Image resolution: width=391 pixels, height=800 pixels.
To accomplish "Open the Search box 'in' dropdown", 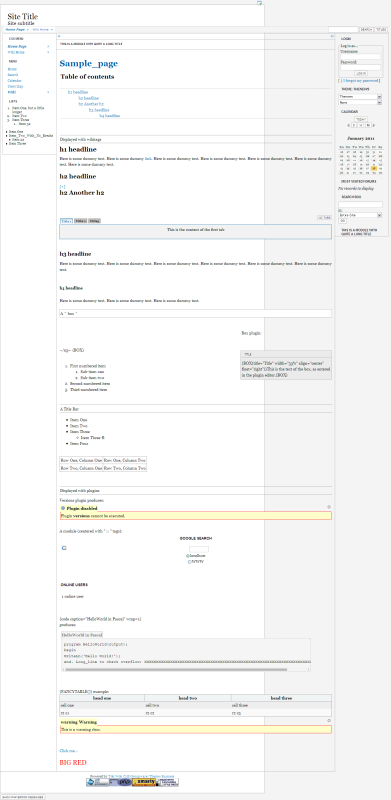I will pyautogui.click(x=360, y=215).
